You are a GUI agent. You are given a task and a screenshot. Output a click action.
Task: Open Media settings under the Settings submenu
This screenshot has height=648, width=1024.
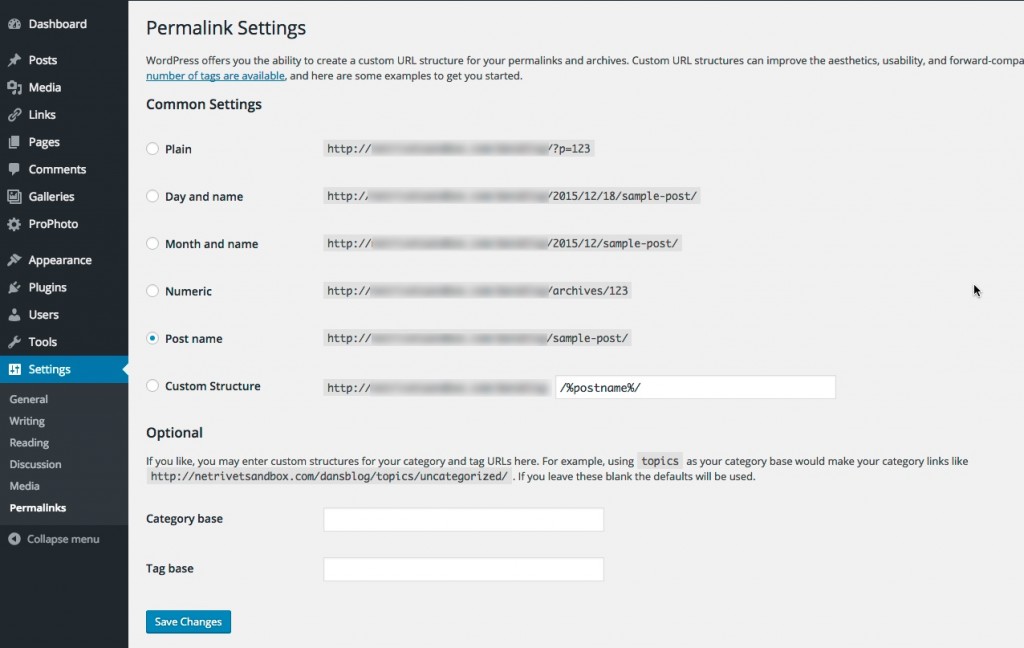coord(24,486)
